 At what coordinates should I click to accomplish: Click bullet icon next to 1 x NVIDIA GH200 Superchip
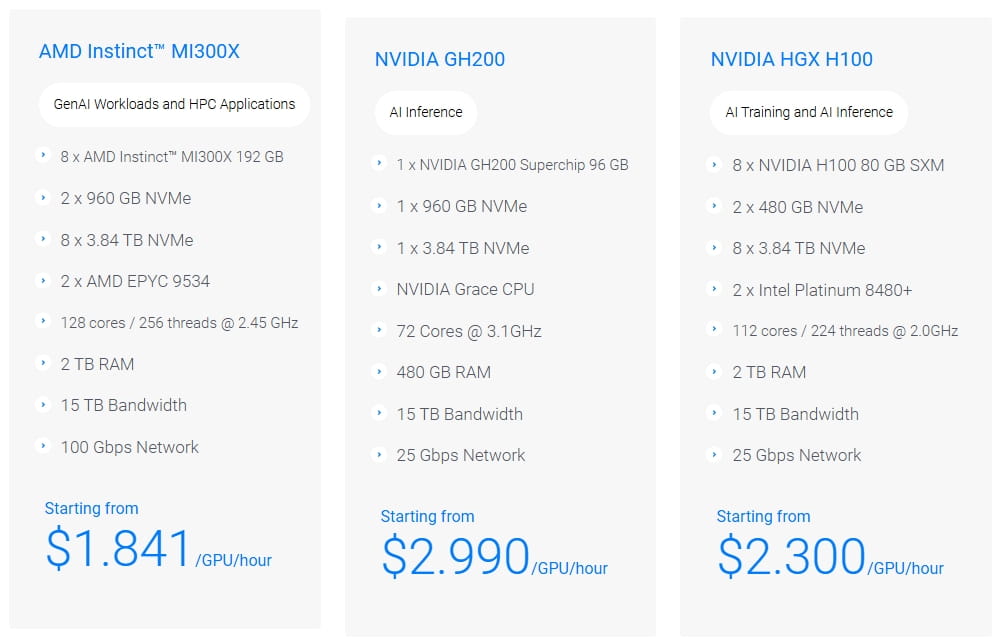tap(379, 163)
